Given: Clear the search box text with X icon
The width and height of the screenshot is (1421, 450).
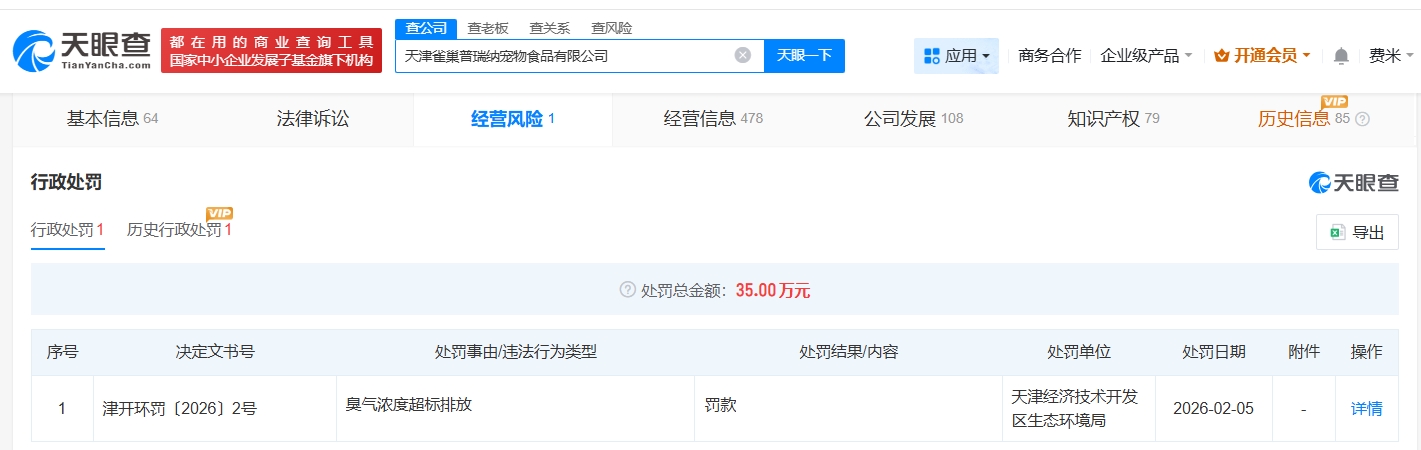Looking at the screenshot, I should [742, 56].
